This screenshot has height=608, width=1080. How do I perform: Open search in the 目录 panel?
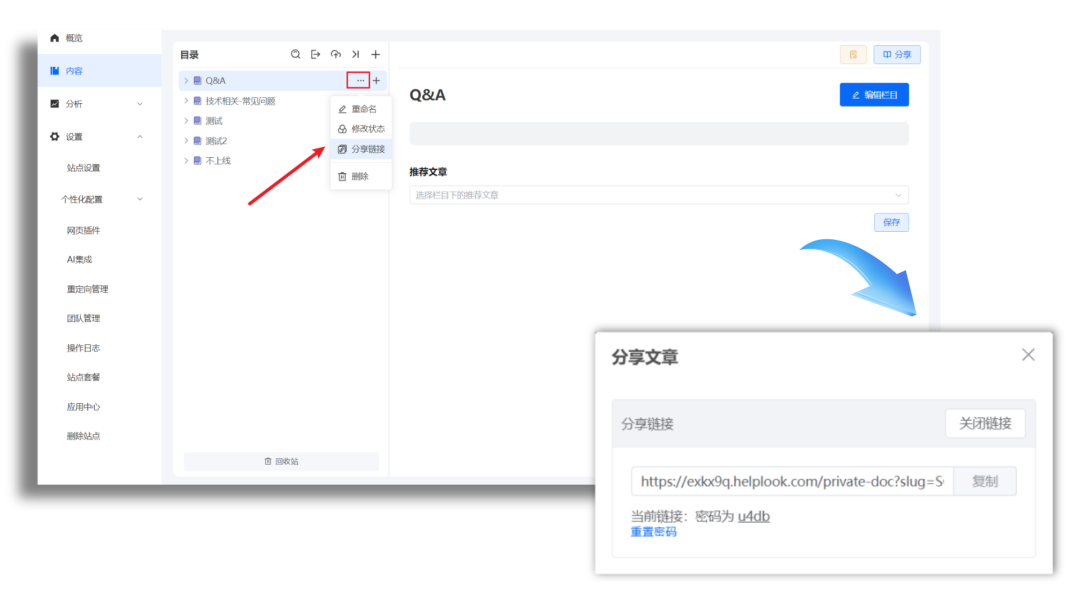point(294,55)
